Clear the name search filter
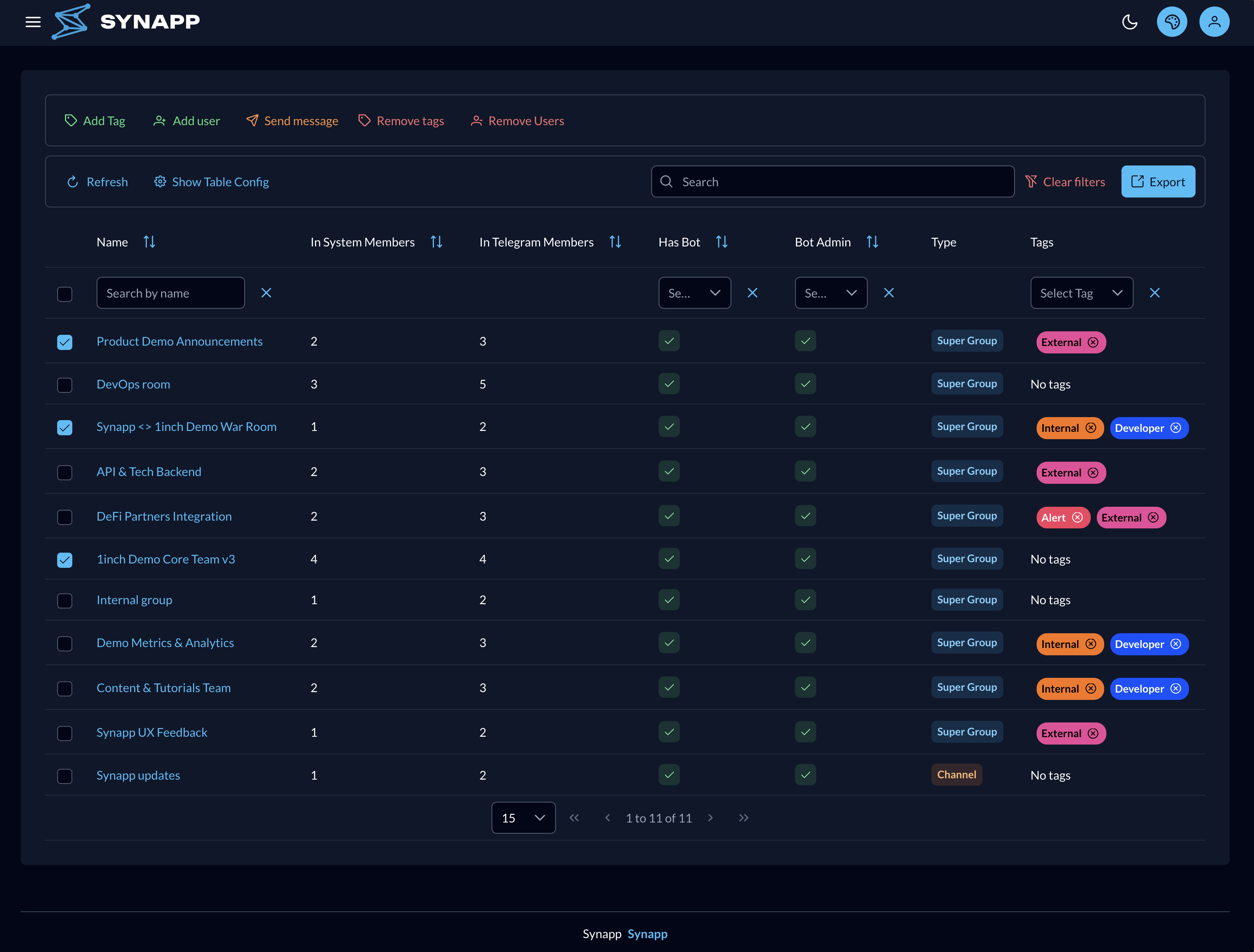 266,293
